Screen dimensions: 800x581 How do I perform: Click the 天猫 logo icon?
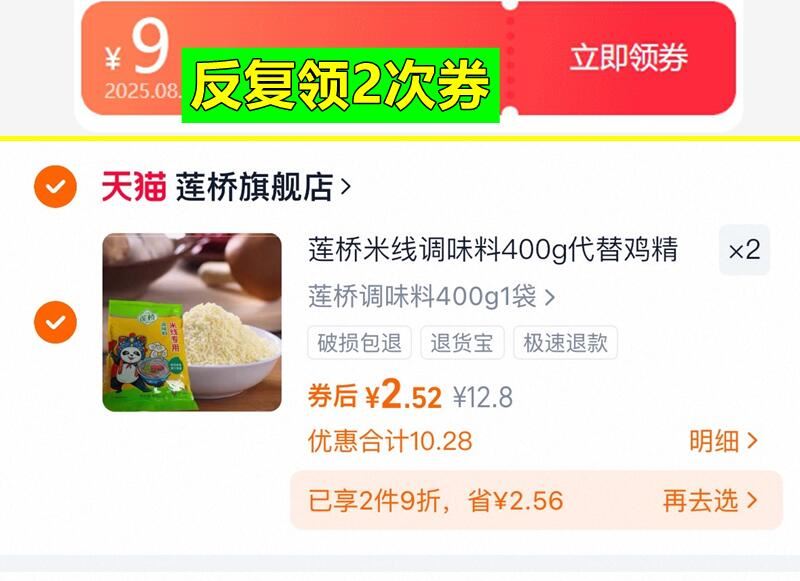[x=134, y=187]
